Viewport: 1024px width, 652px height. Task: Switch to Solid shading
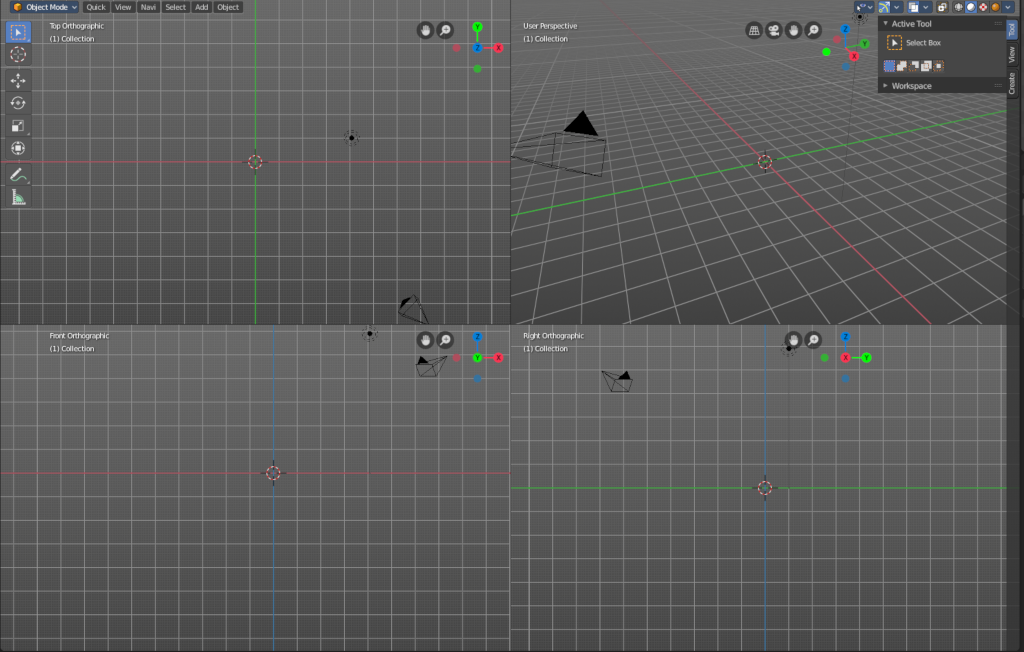971,7
